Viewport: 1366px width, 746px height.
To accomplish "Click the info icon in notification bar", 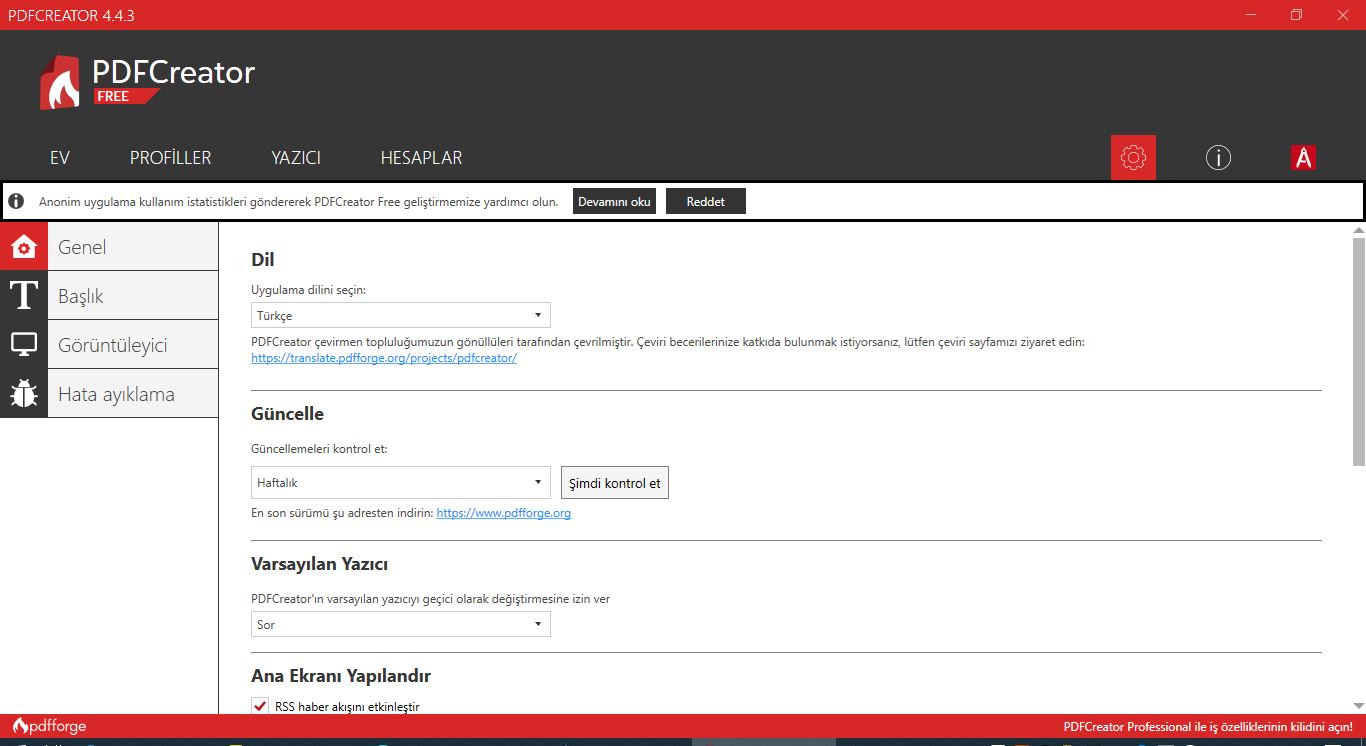I will pos(16,201).
